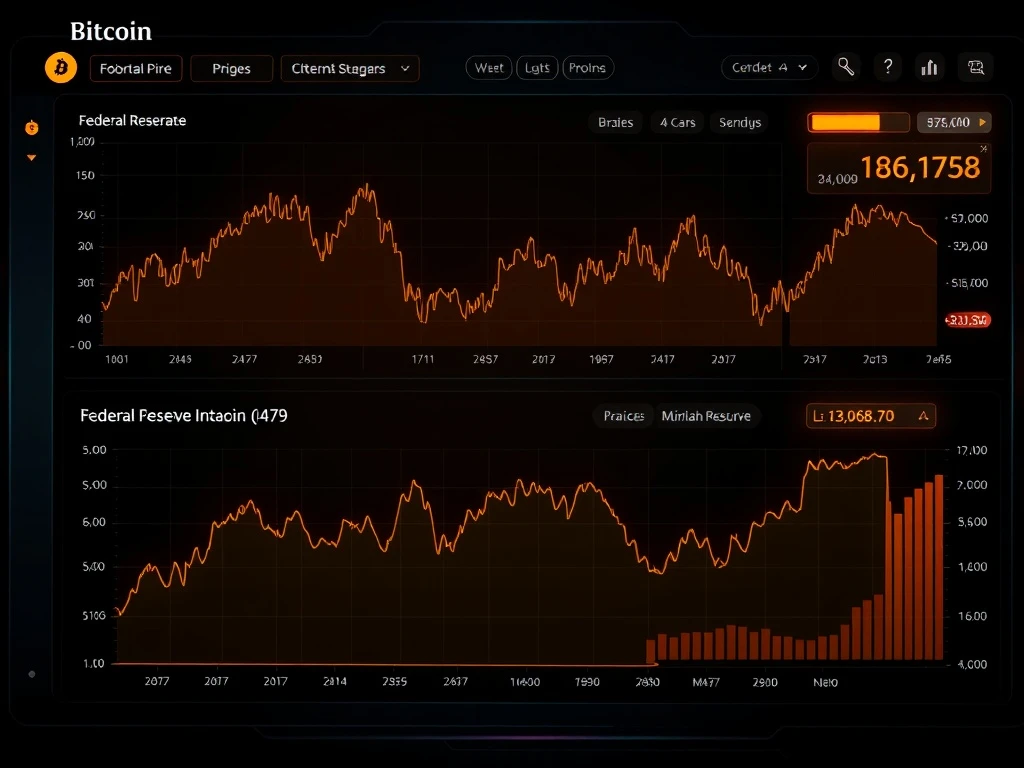Select the Praices tab in lower chart
The width and height of the screenshot is (1024, 768).
point(624,416)
